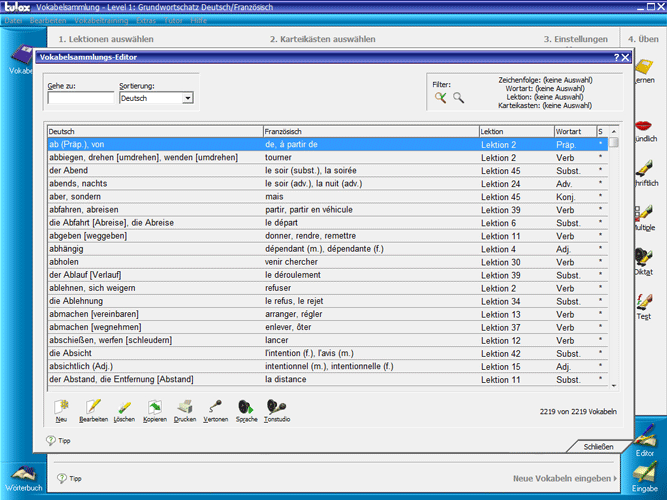Screen dimensions: 667x500
Task: Select the row 'abbiegen, drehen [umdrehen]'
Action: (x=328, y=158)
